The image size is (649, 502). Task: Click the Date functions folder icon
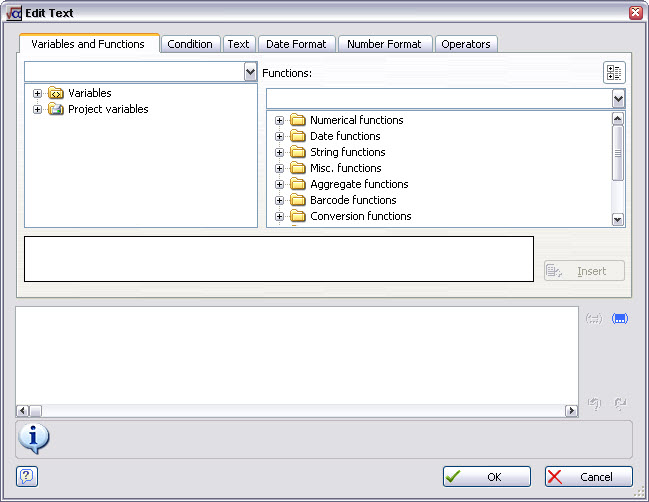coord(297,136)
